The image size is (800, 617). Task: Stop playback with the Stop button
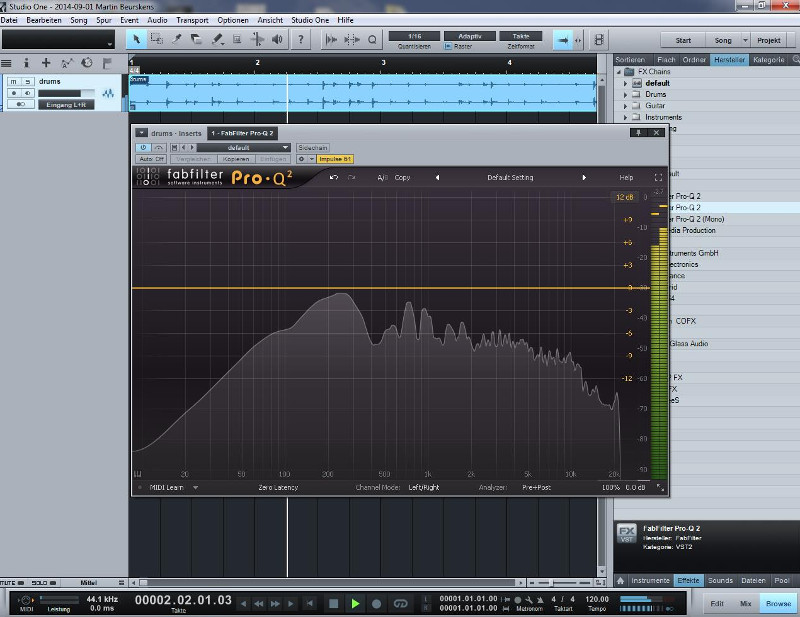pyautogui.click(x=334, y=604)
